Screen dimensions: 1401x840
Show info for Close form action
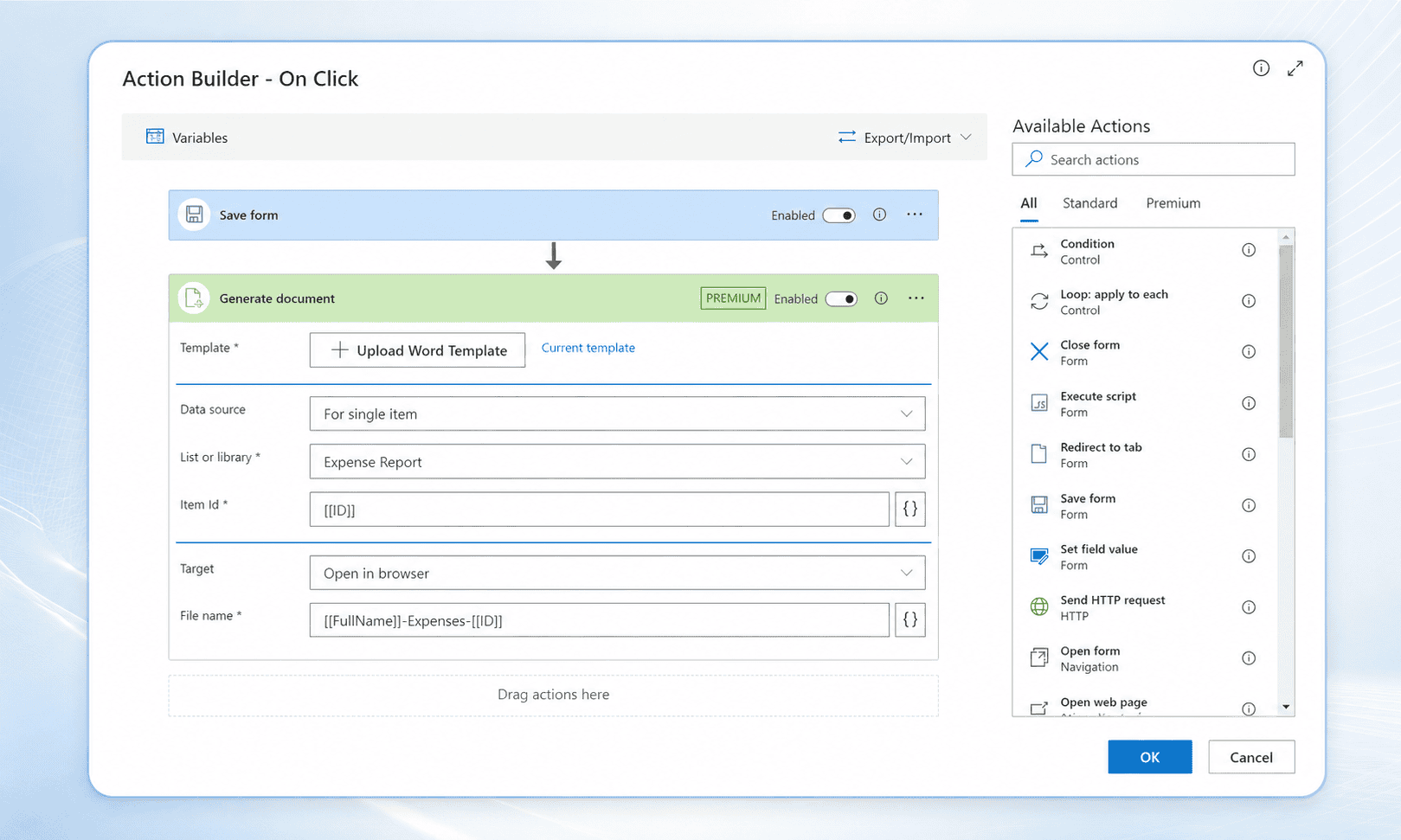(1249, 351)
